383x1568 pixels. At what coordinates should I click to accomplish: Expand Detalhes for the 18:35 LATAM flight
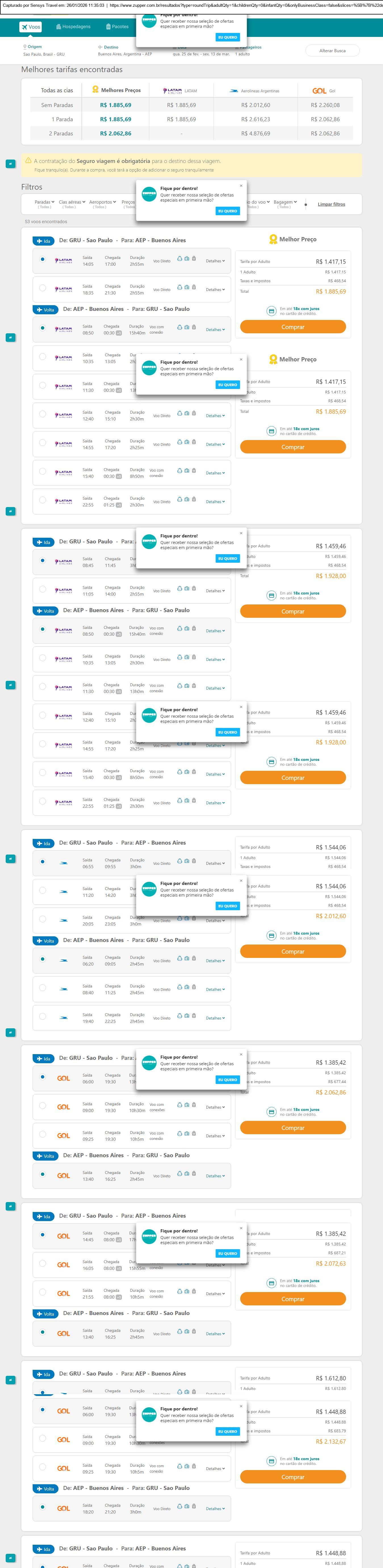215,290
